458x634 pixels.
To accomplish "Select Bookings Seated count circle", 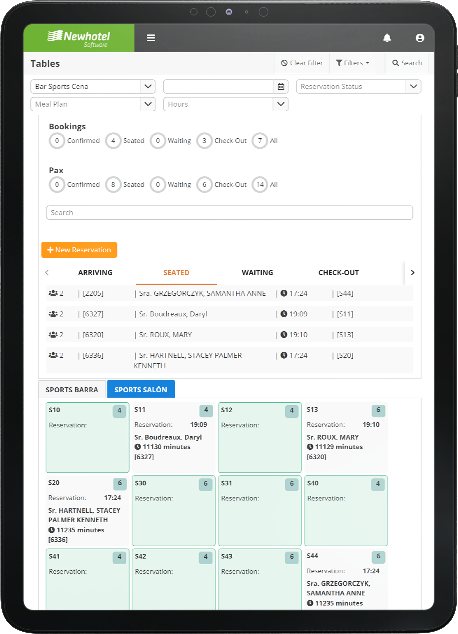I will (x=113, y=141).
